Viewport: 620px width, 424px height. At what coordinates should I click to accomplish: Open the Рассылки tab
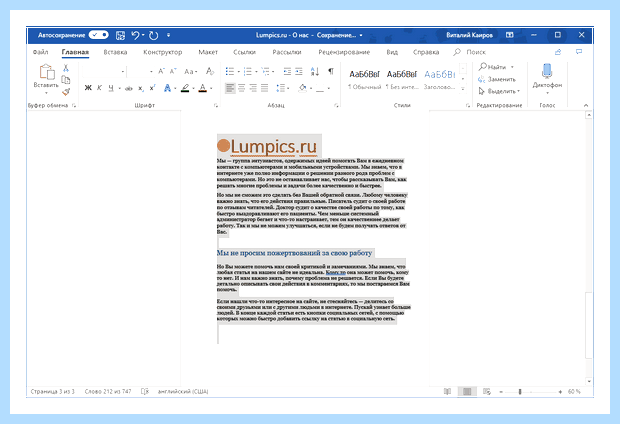pyautogui.click(x=287, y=52)
